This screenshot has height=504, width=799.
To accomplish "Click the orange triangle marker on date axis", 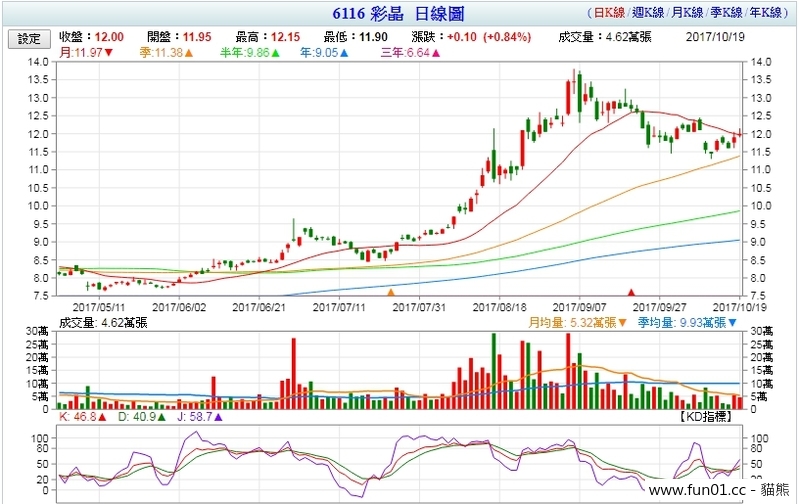I will point(391,293).
